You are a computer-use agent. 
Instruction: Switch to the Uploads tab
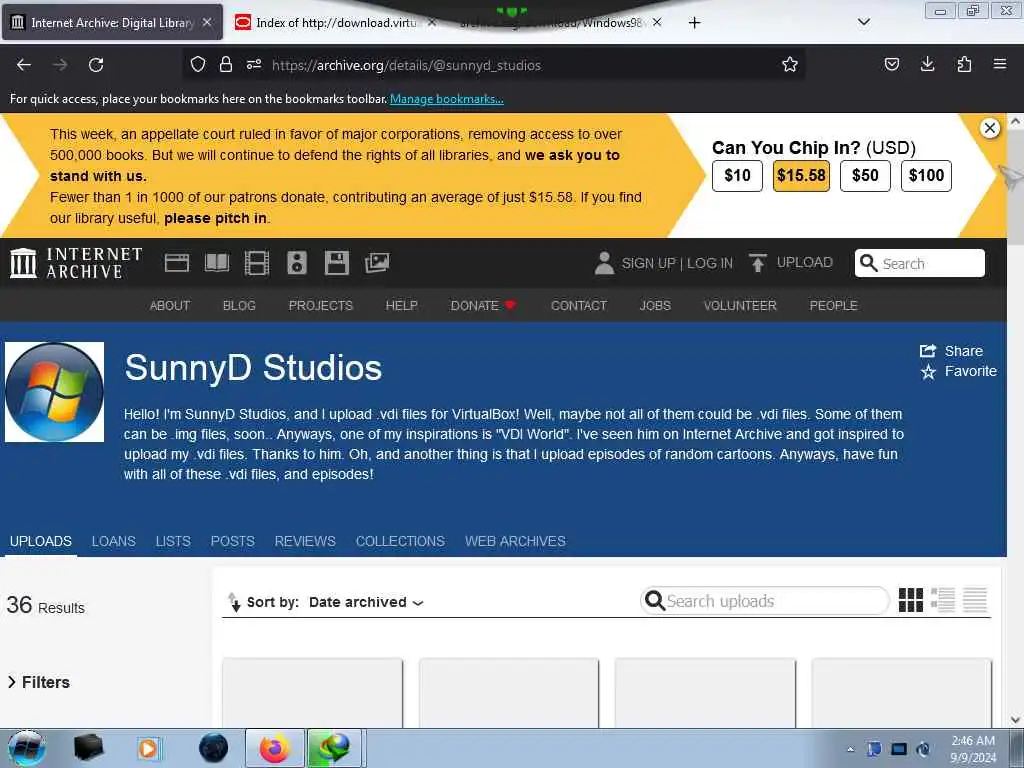[40, 541]
